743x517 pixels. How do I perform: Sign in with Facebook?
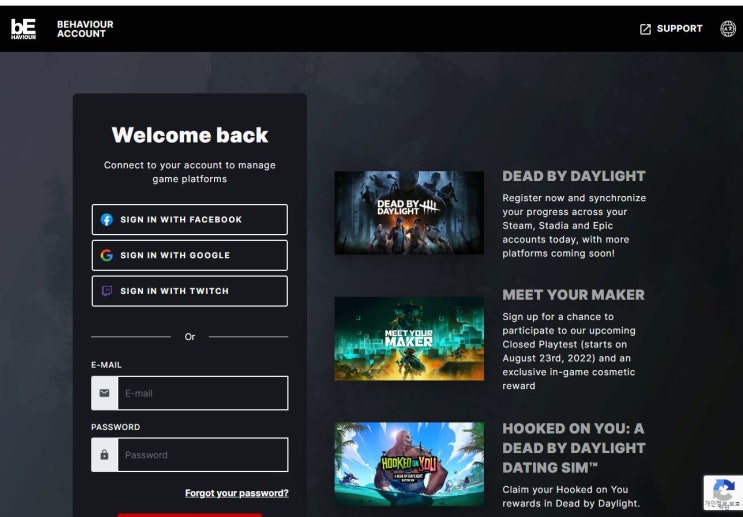click(190, 219)
